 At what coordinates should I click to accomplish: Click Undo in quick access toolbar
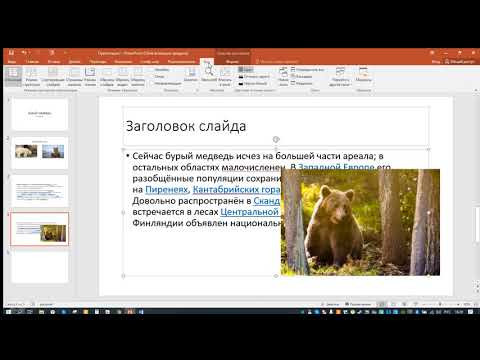[24, 53]
